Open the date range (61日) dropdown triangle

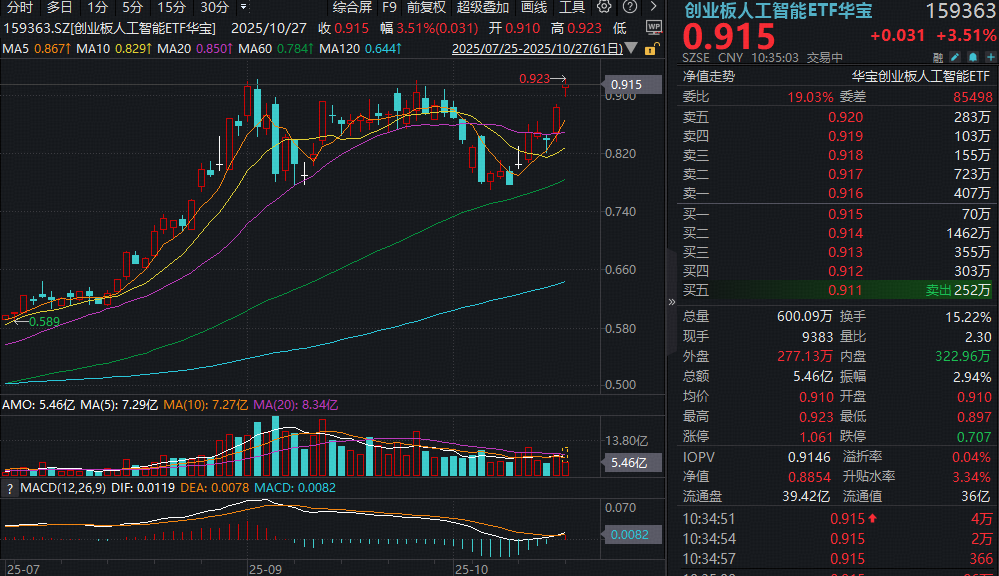click(630, 48)
